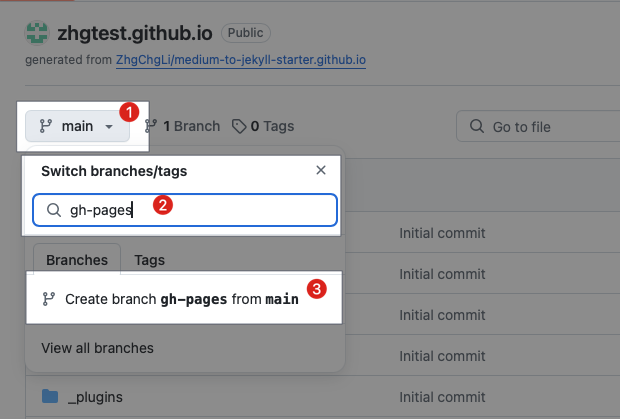620x419 pixels.
Task: Click the magnifier icon in Go to file
Action: (x=476, y=127)
